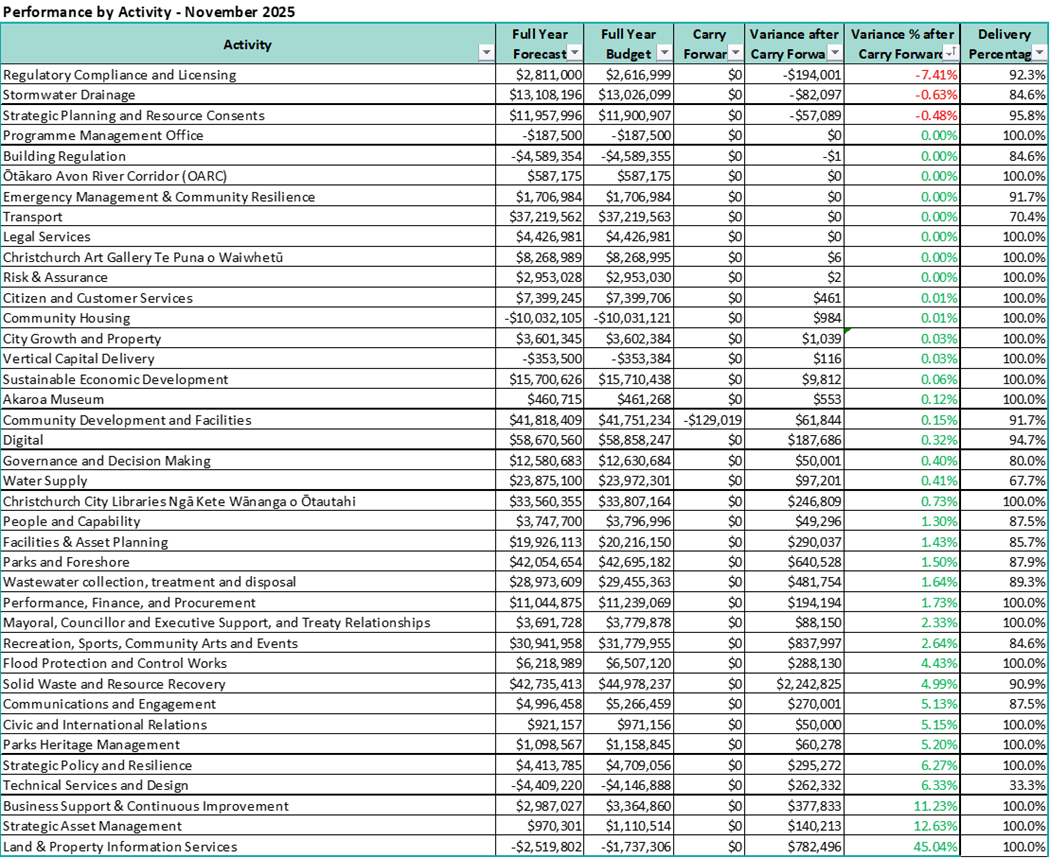
Task: Select the Transport row name cell
Action: point(34,217)
